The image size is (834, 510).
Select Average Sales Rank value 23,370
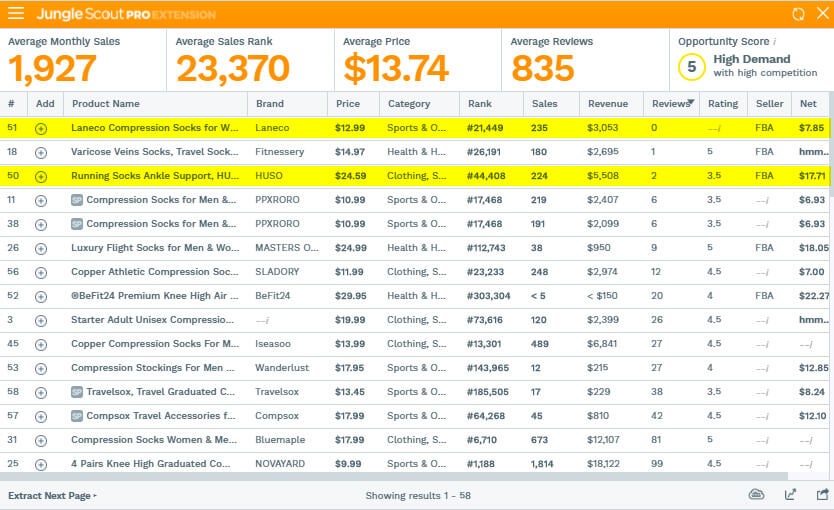(x=233, y=69)
